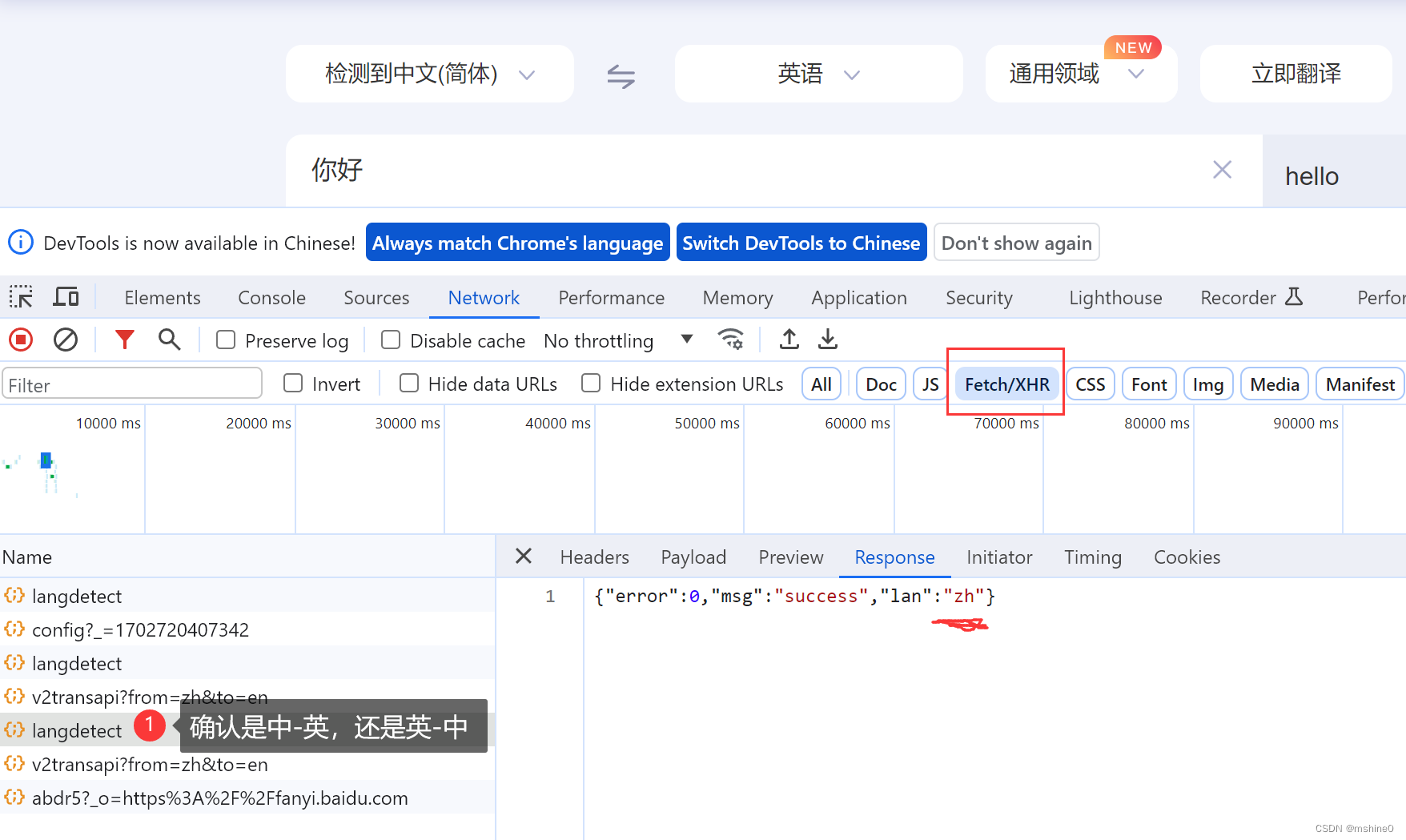Click Always match Chrome's language
Viewport: 1406px width, 840px height.
[x=517, y=242]
